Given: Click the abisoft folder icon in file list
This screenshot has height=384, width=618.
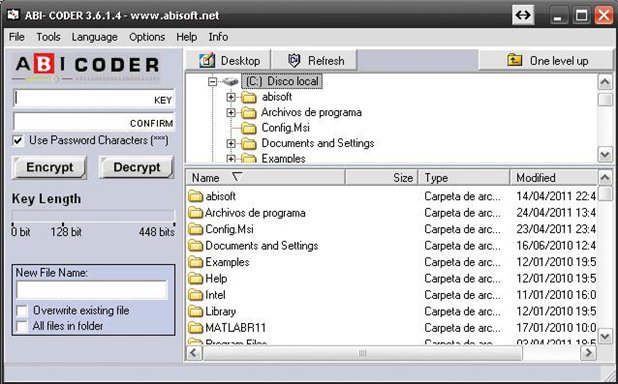Looking at the screenshot, I should coord(195,196).
